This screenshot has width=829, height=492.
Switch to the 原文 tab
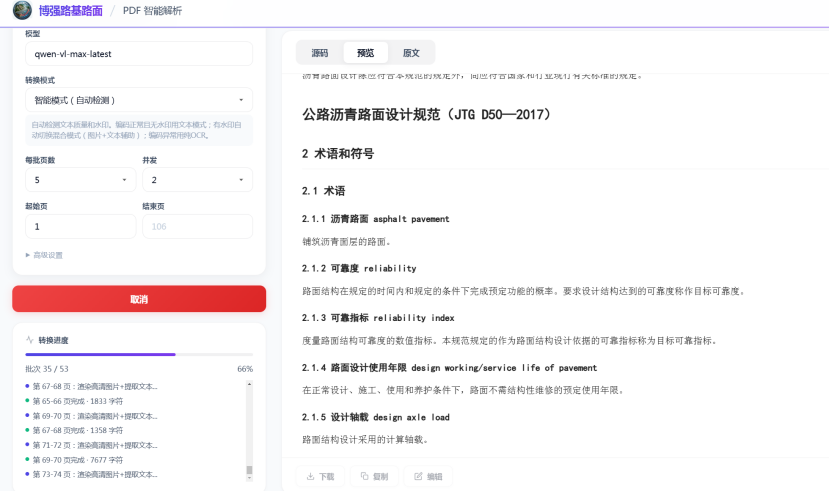point(411,53)
